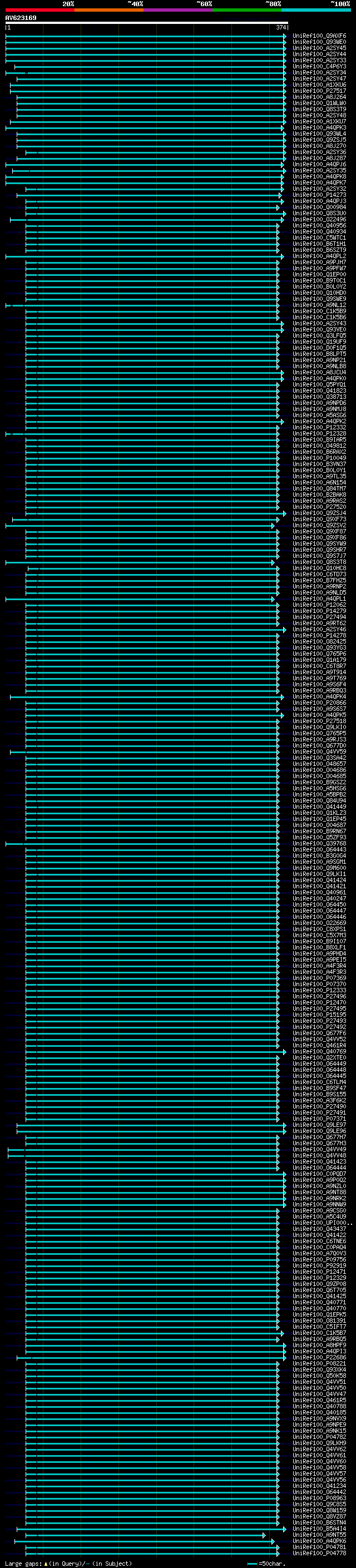
Task: Click the UniRef100_Q3SA42 label
Action: [319, 758]
